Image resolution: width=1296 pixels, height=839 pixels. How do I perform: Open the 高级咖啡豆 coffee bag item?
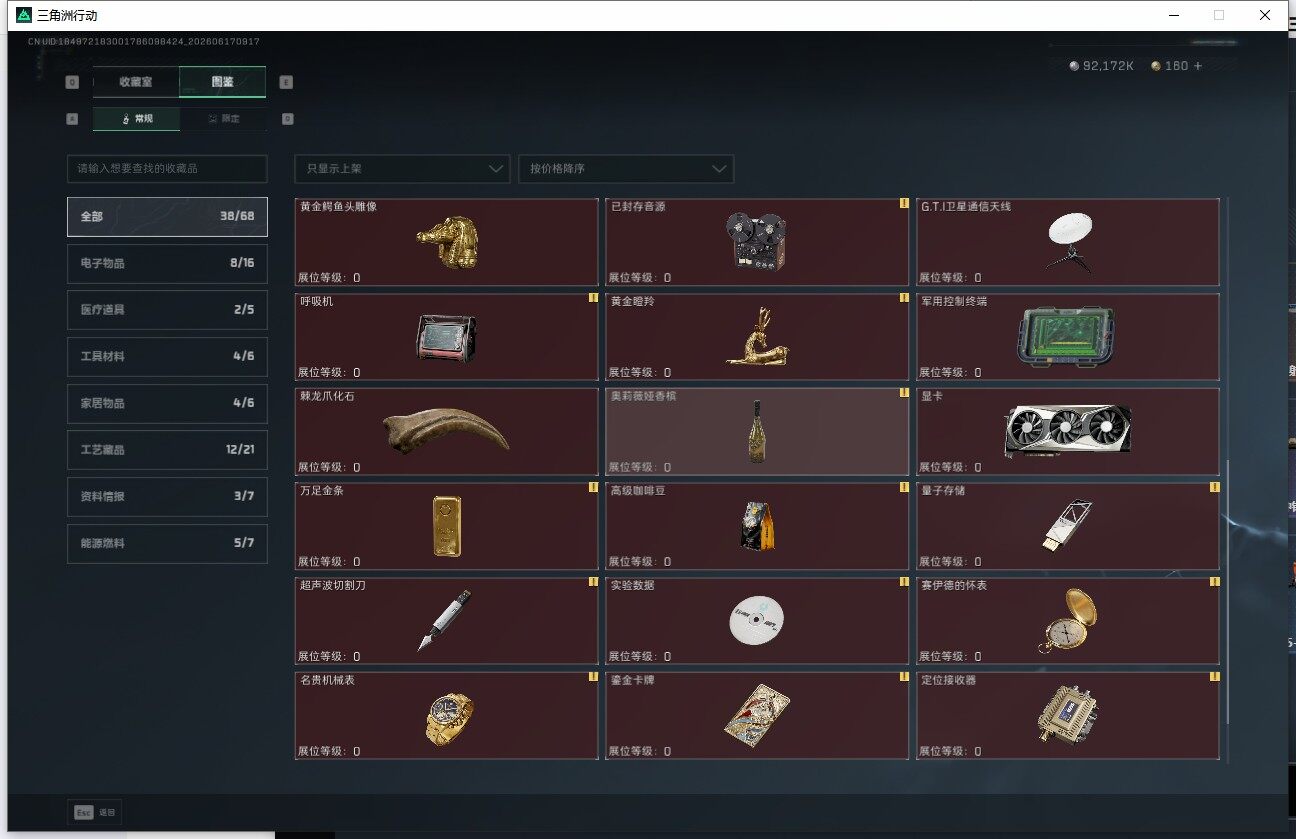[x=757, y=526]
